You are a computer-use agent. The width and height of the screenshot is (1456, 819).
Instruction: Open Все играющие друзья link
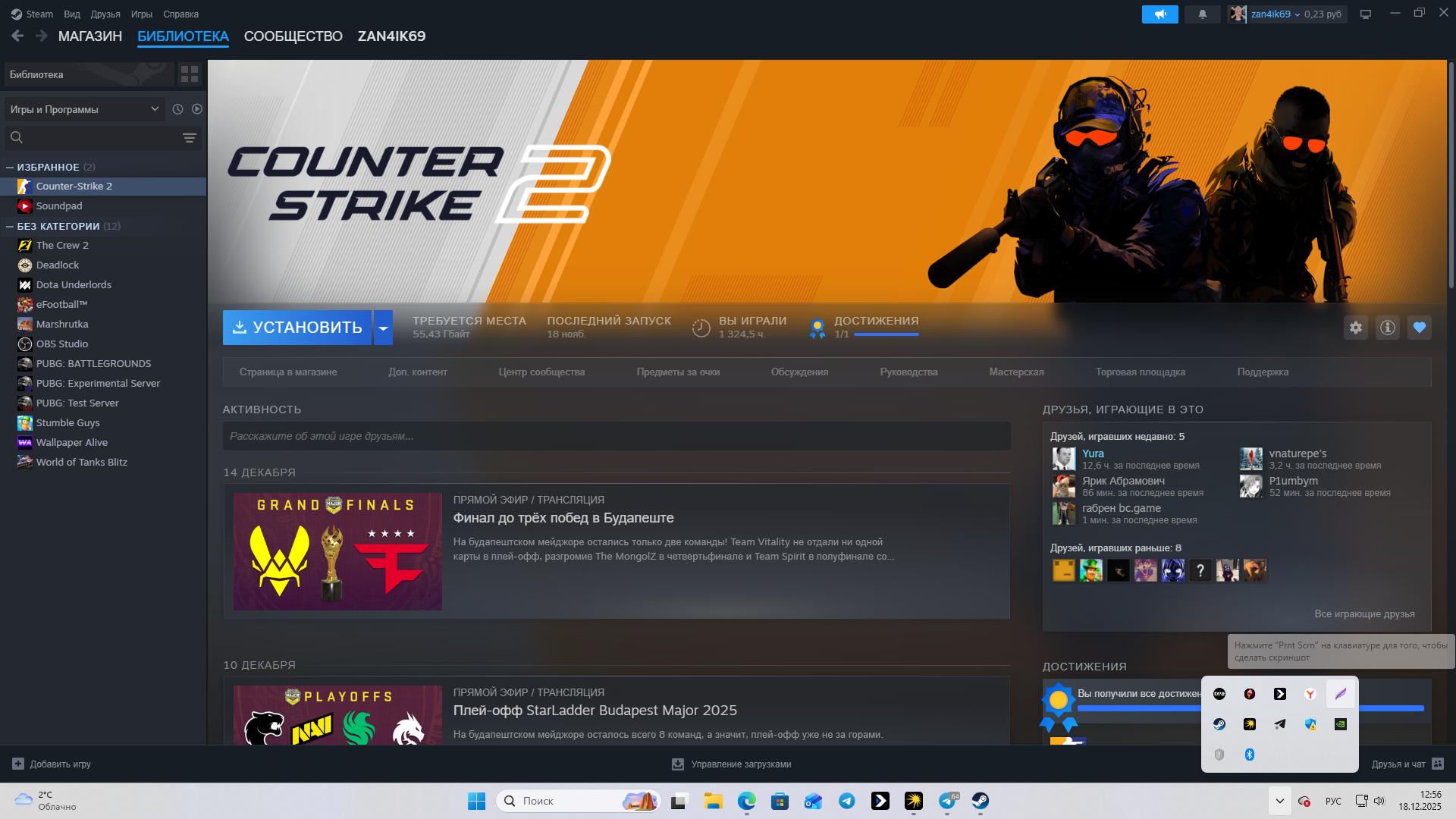click(x=1363, y=614)
